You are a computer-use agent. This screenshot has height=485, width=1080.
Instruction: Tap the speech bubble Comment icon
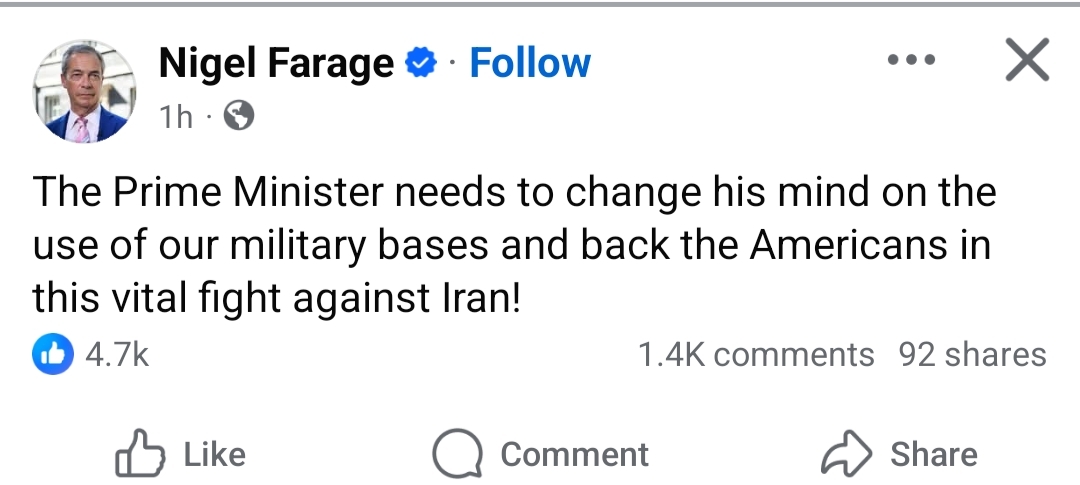[x=456, y=455]
